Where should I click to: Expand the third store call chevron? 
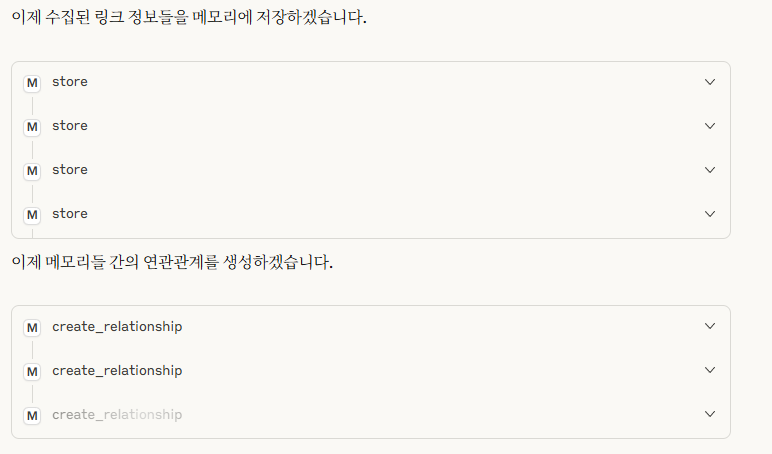tap(710, 170)
